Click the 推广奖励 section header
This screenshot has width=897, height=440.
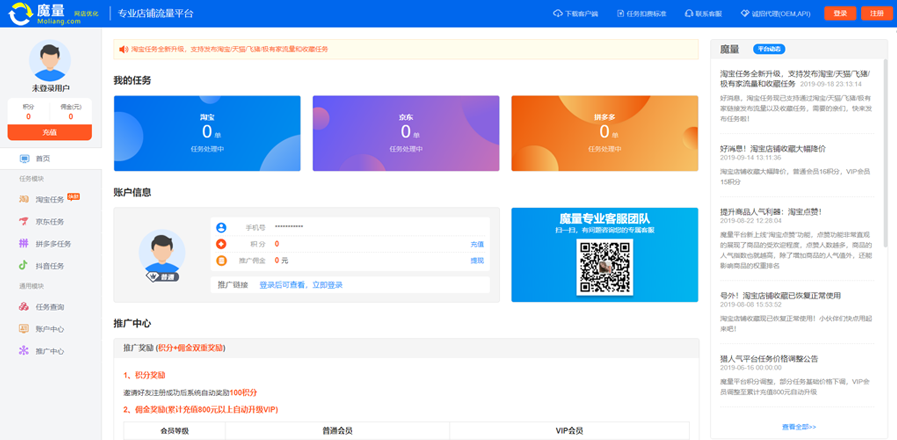(406, 348)
